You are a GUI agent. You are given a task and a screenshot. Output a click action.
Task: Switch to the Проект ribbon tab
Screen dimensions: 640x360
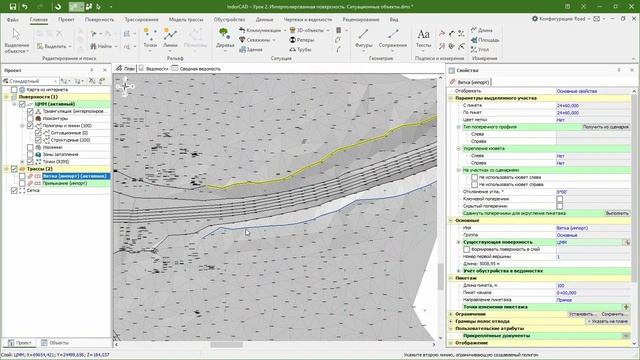[x=66, y=20]
